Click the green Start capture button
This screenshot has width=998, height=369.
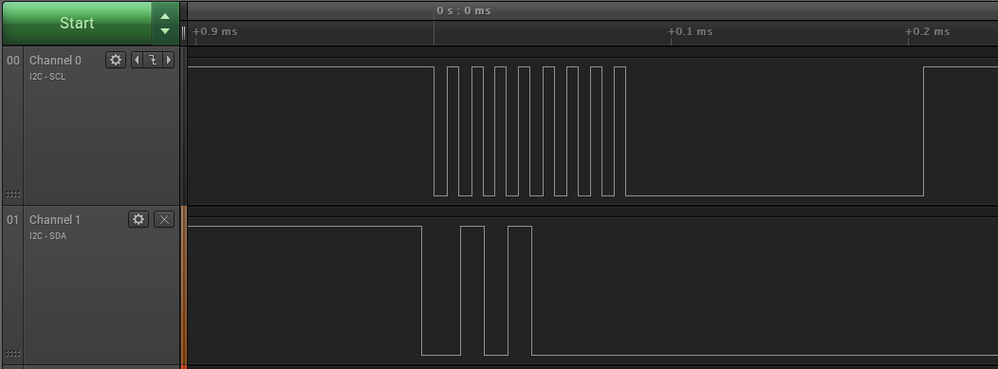[77, 23]
